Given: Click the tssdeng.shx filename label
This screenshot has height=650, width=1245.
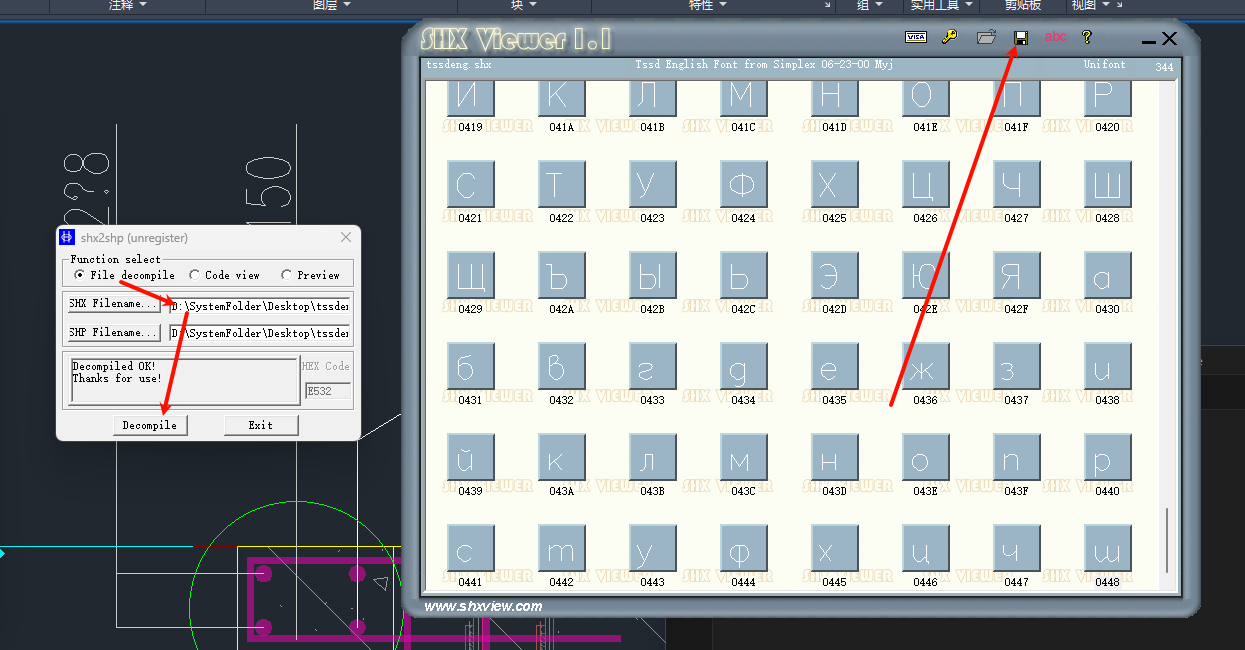Looking at the screenshot, I should (459, 64).
